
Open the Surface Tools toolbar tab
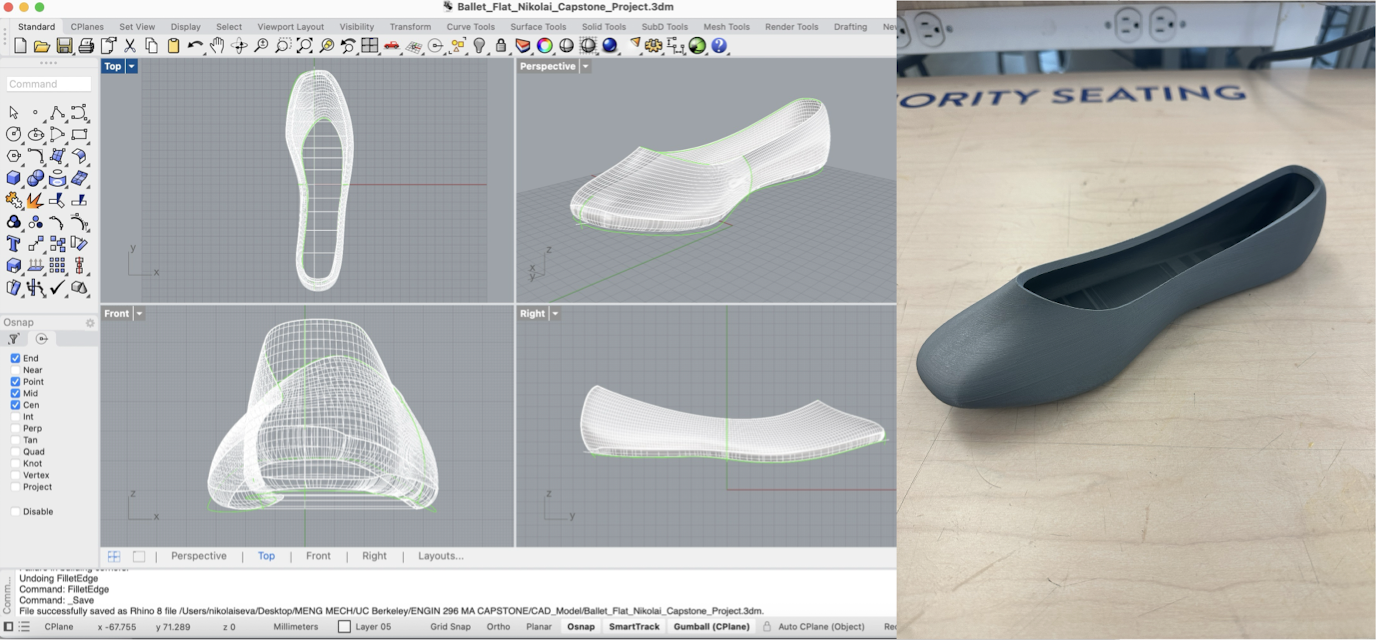point(538,27)
